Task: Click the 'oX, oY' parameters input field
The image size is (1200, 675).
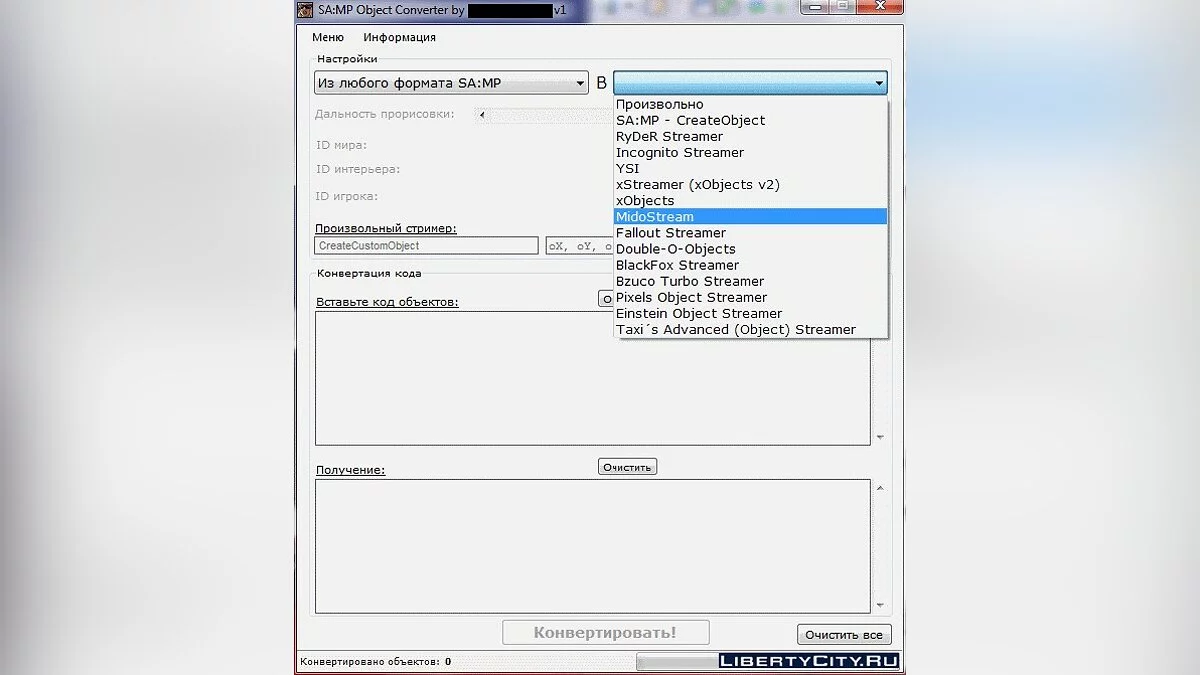Action: 578,246
